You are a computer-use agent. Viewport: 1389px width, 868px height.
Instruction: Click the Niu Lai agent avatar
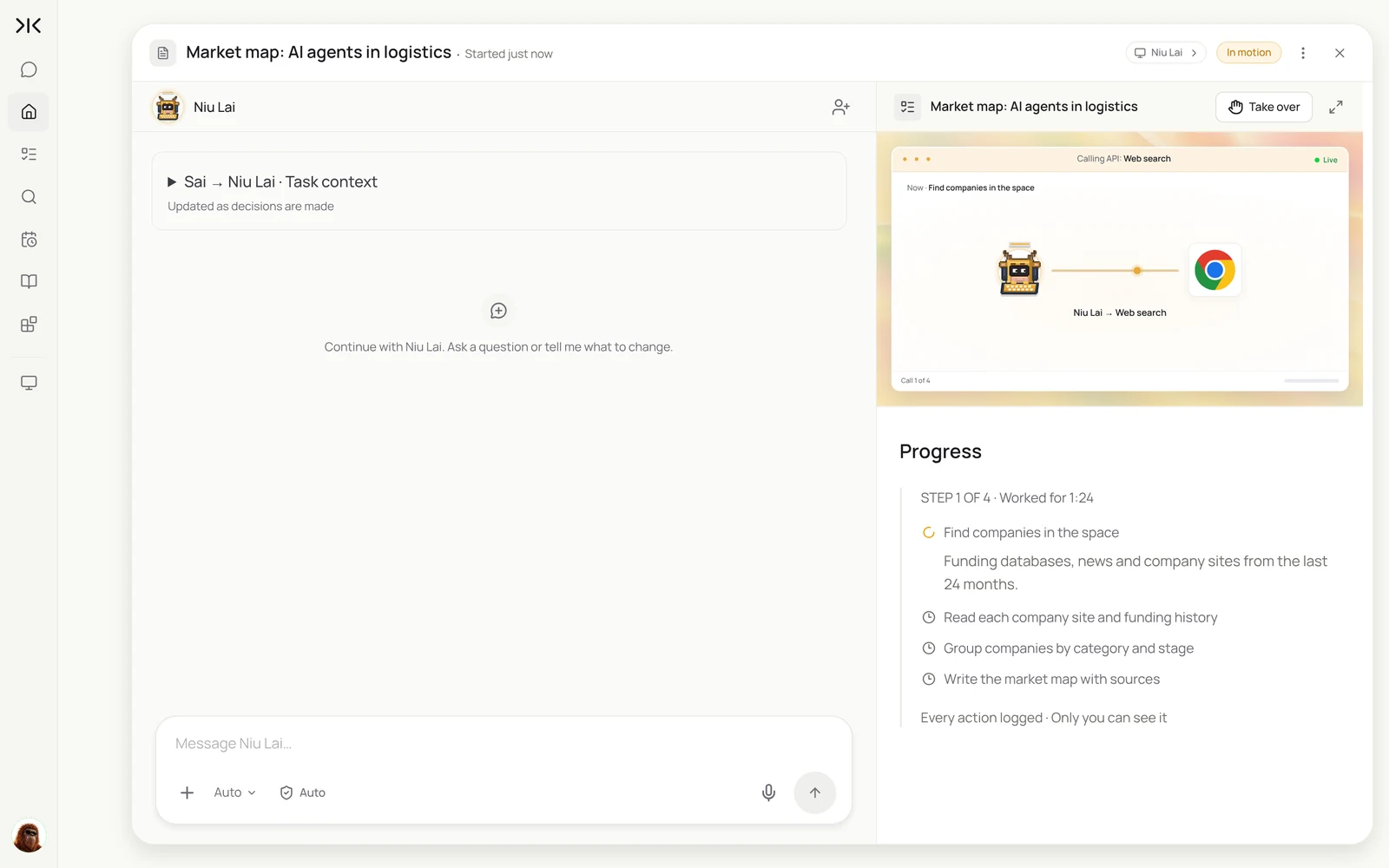pos(168,107)
